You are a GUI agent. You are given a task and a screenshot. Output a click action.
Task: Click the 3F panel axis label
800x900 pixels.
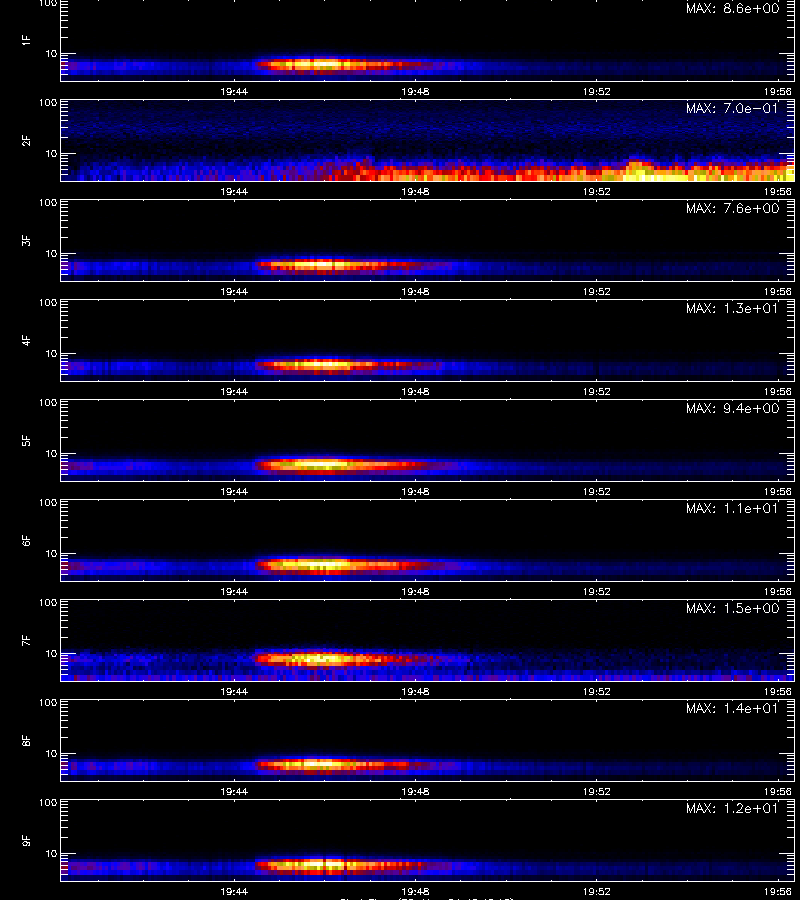click(26, 240)
